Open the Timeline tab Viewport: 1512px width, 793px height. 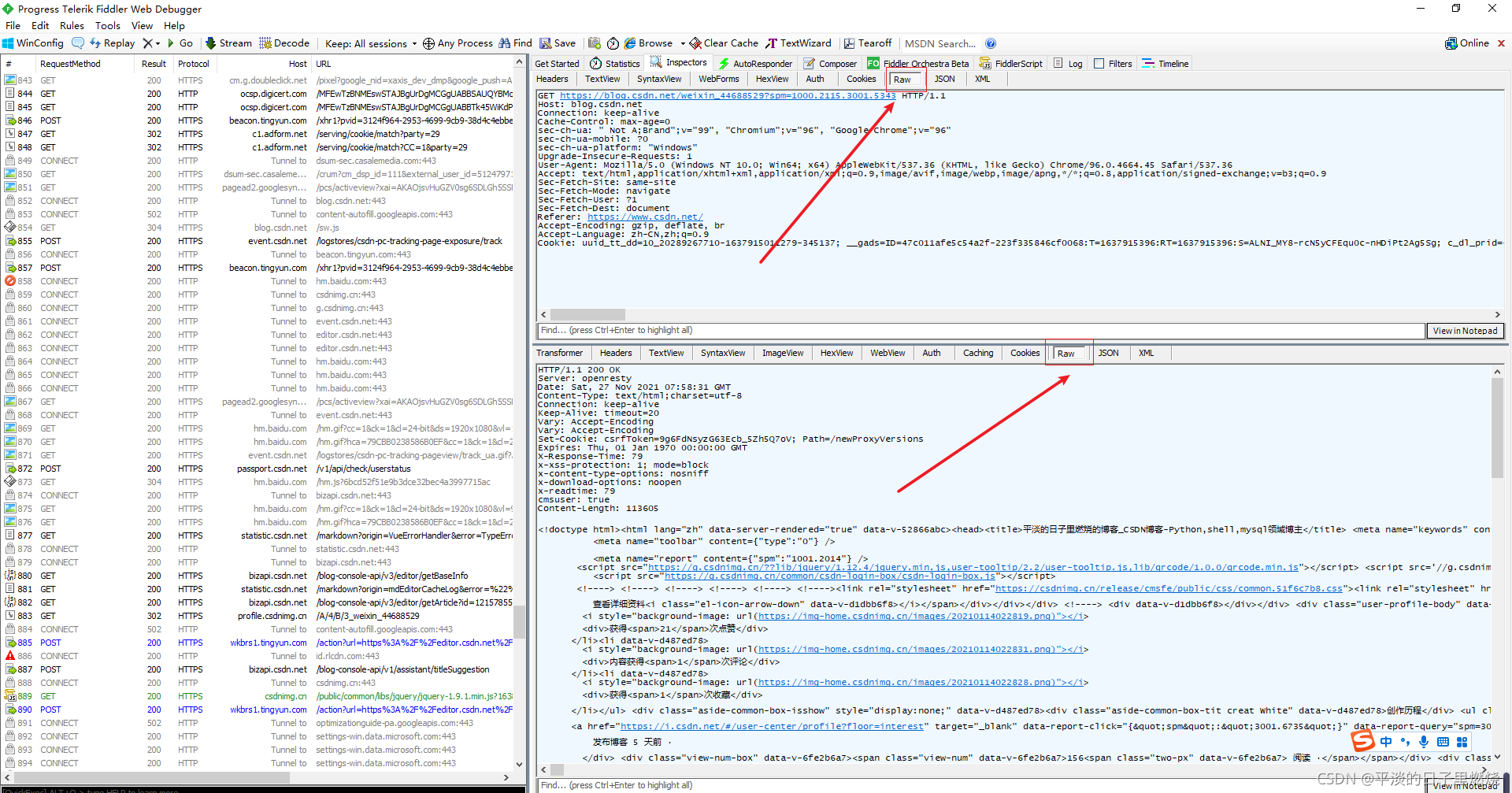(x=1165, y=64)
